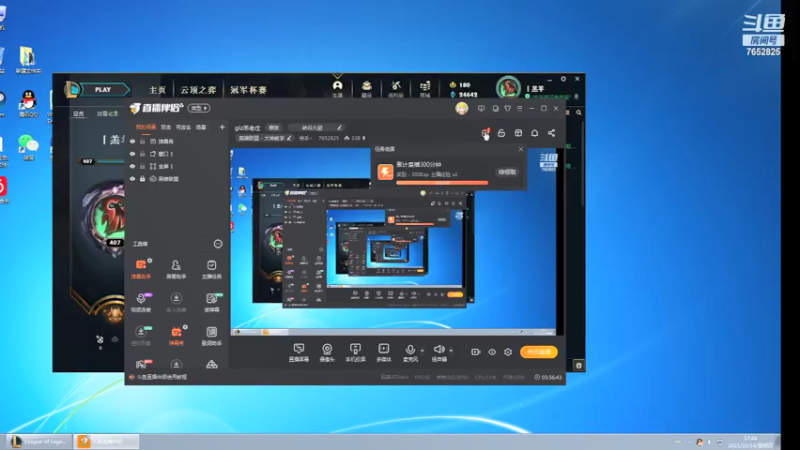
Task: Open the multi-person link download-circle tool
Action: point(176,302)
